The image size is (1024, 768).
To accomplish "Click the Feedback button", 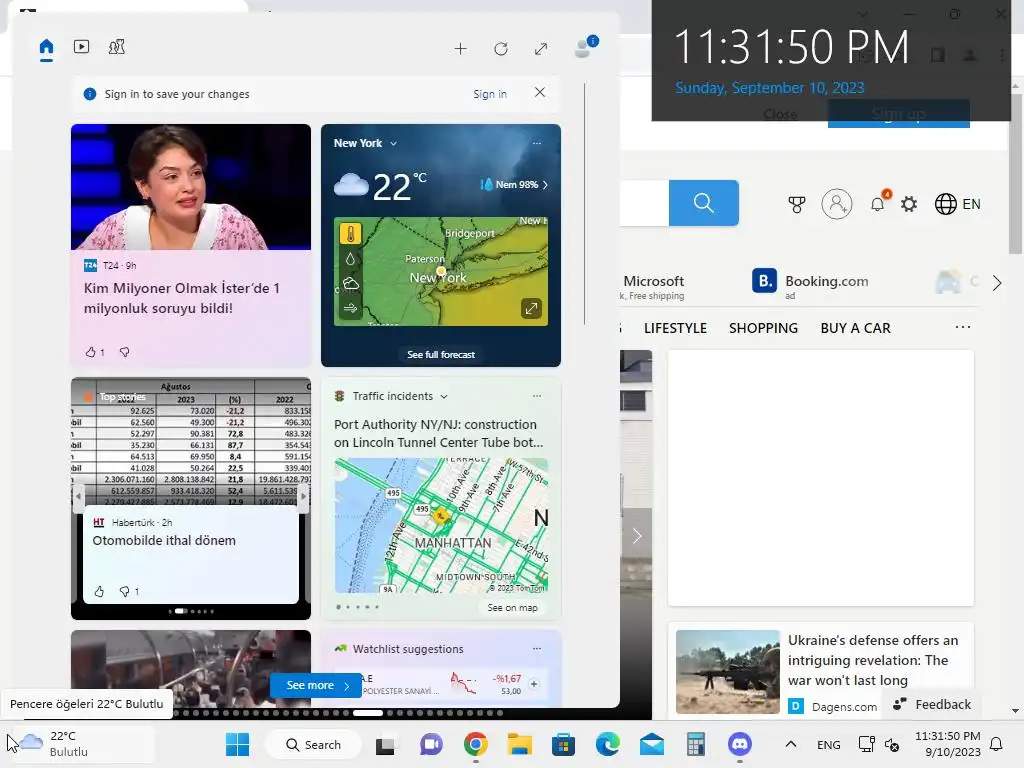I will point(932,705).
